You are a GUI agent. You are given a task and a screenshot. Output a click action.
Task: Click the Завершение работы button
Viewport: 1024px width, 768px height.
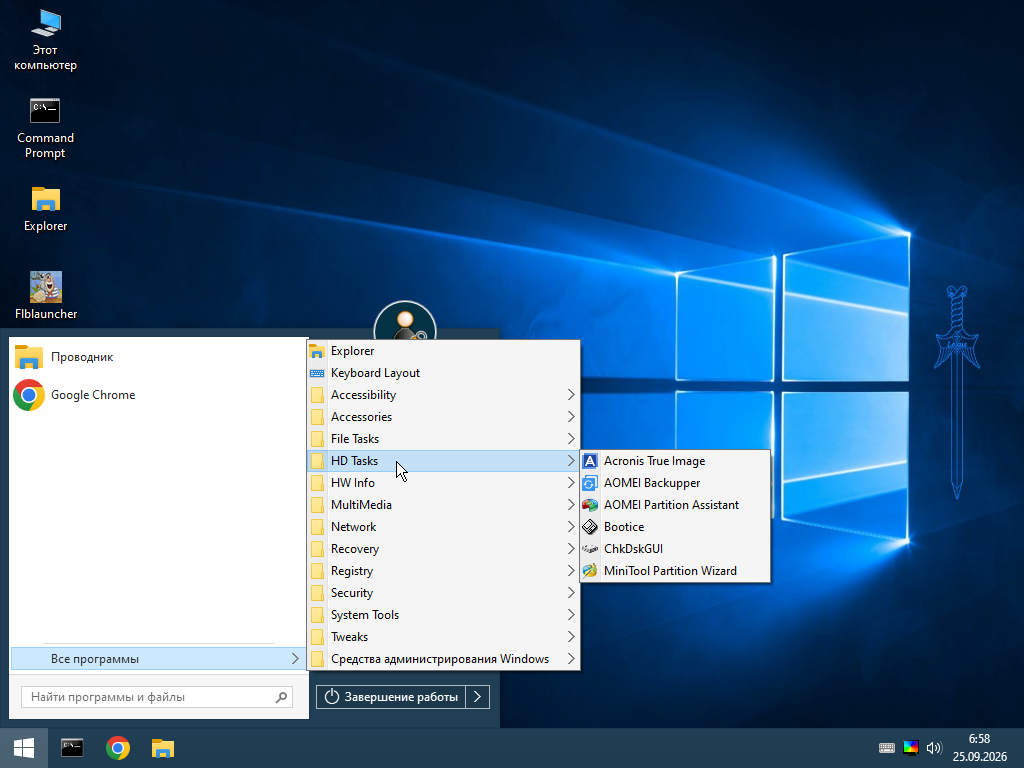click(x=391, y=697)
